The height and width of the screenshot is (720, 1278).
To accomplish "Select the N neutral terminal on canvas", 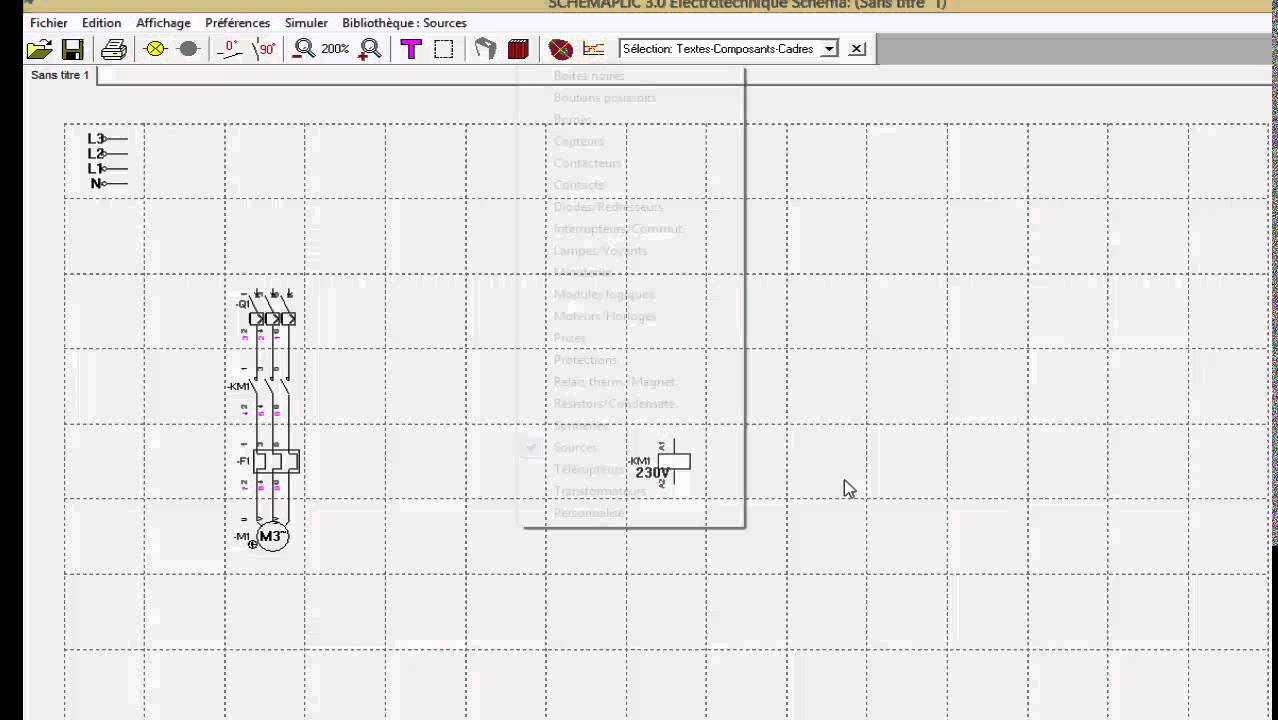I will pos(108,184).
